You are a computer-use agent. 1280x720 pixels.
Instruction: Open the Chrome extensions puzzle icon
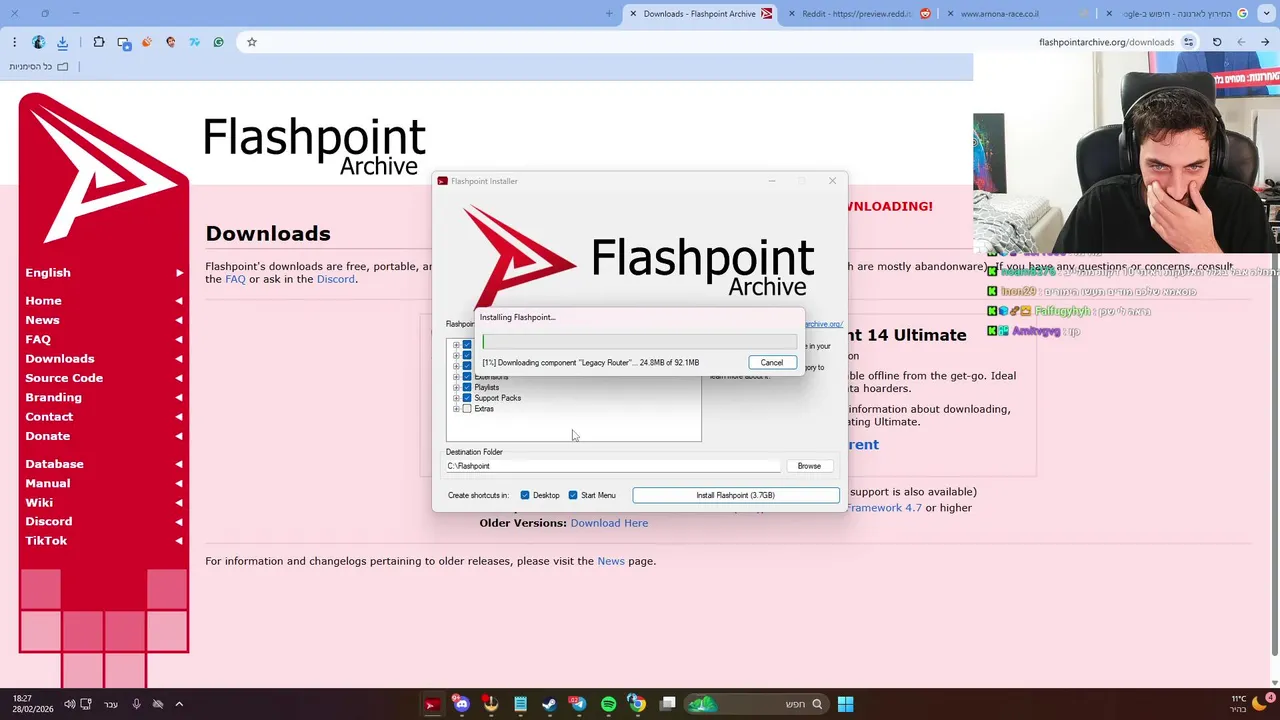98,42
